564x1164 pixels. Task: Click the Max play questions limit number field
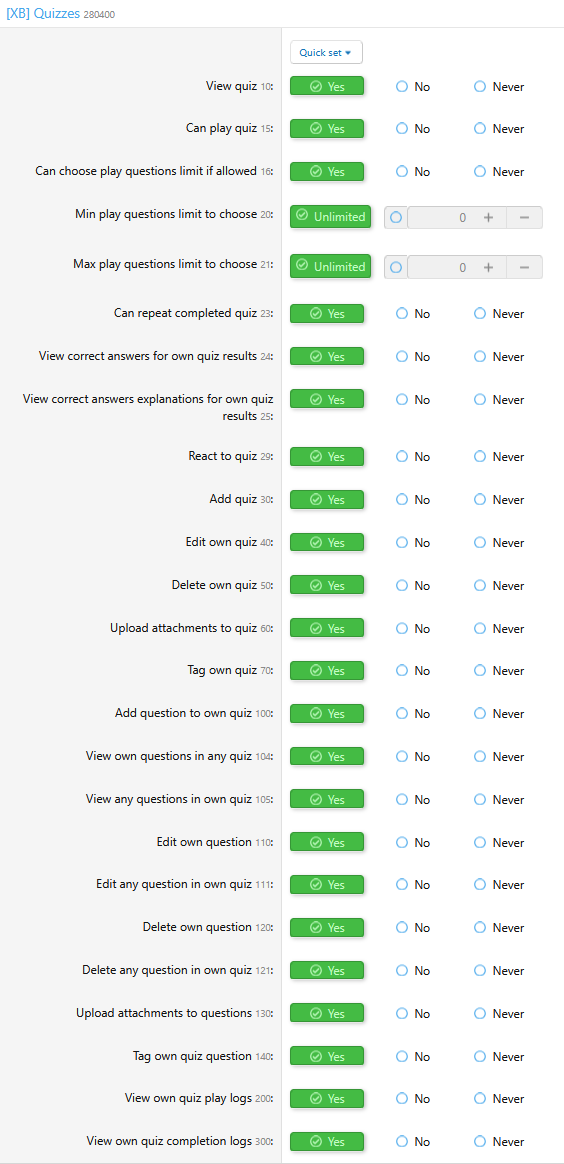coord(440,267)
